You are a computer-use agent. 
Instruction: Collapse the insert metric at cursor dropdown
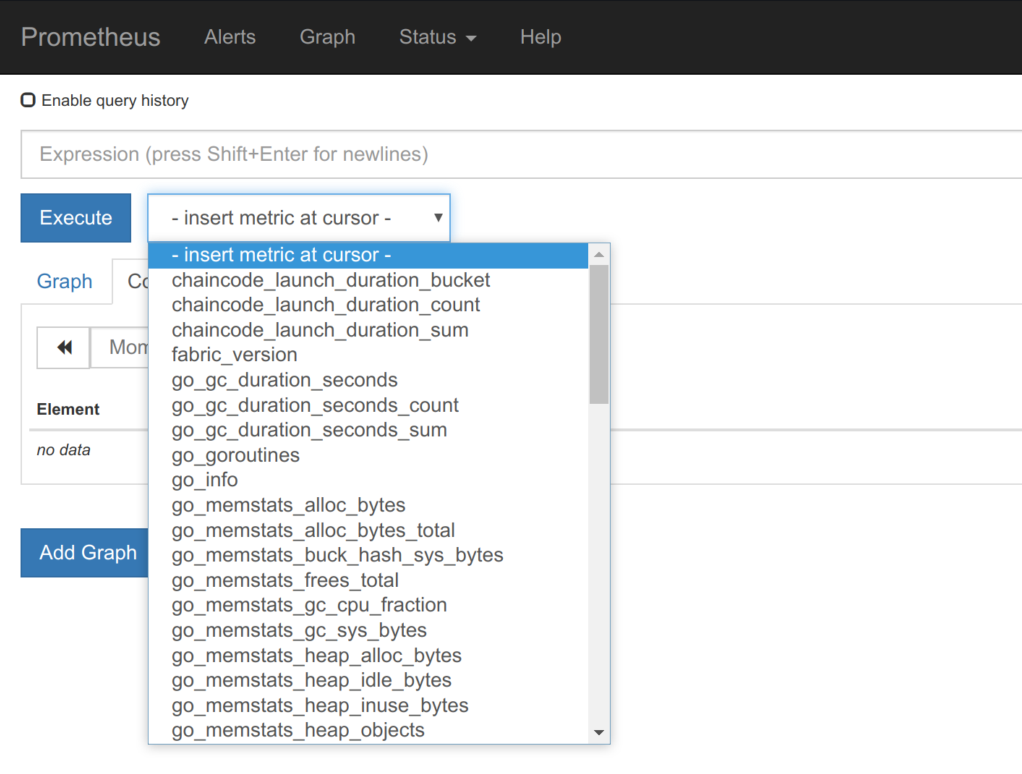click(299, 218)
